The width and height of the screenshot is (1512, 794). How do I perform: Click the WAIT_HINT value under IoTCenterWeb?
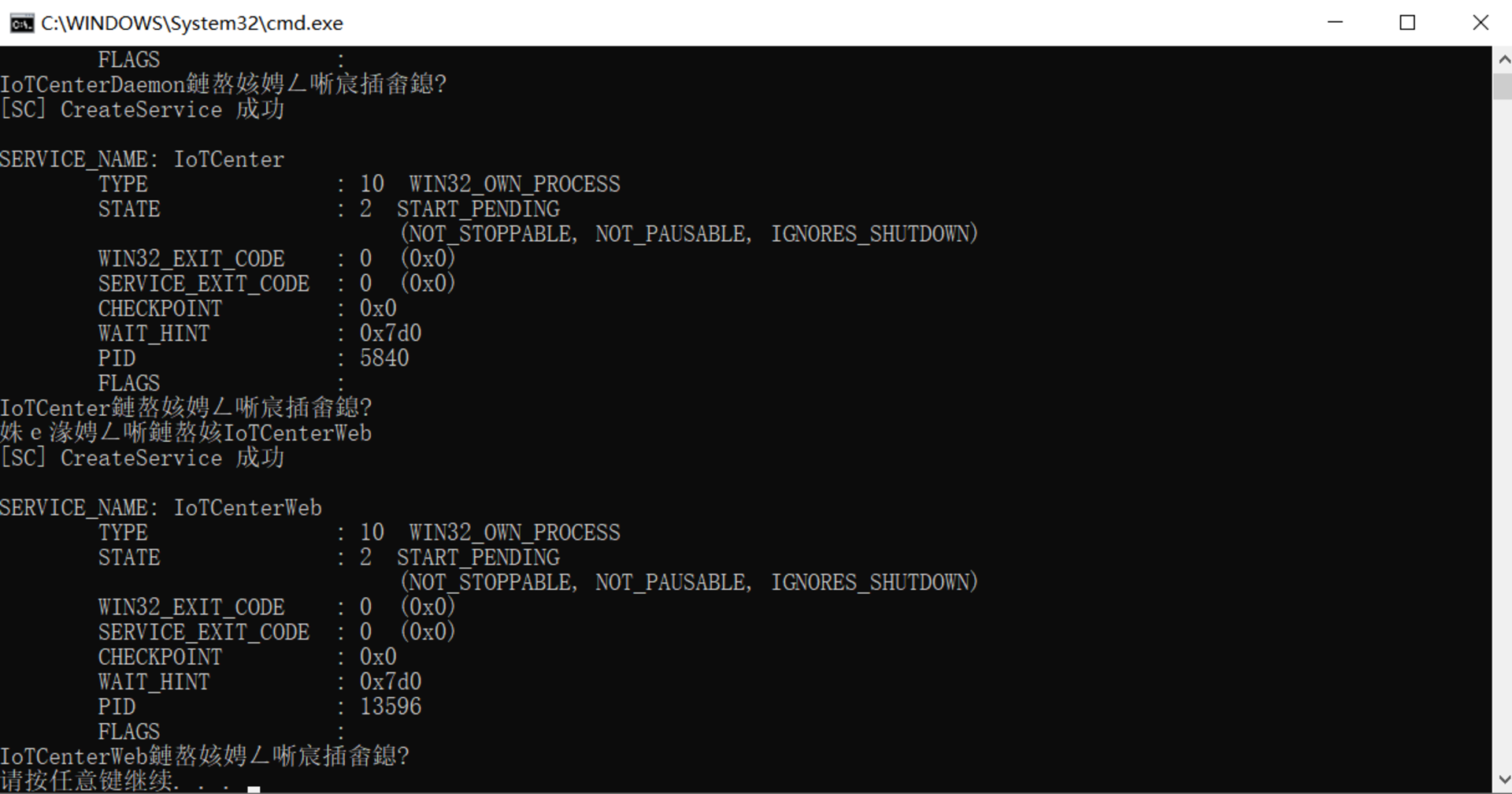pos(391,681)
